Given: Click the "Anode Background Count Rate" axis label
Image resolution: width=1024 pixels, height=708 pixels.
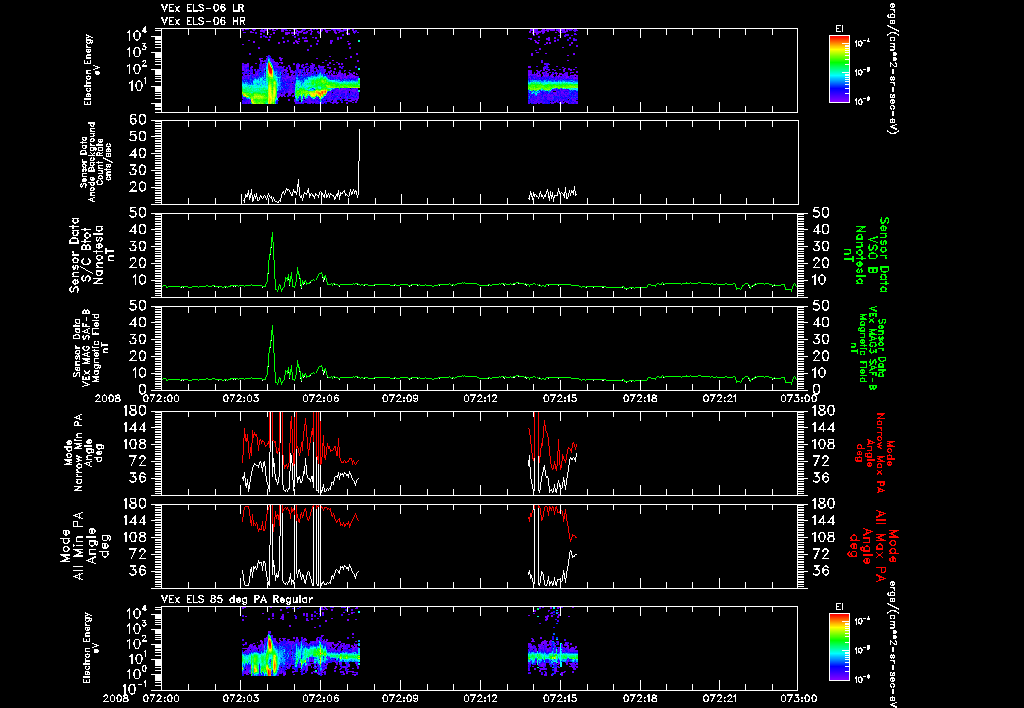Looking at the screenshot, I should tap(96, 162).
